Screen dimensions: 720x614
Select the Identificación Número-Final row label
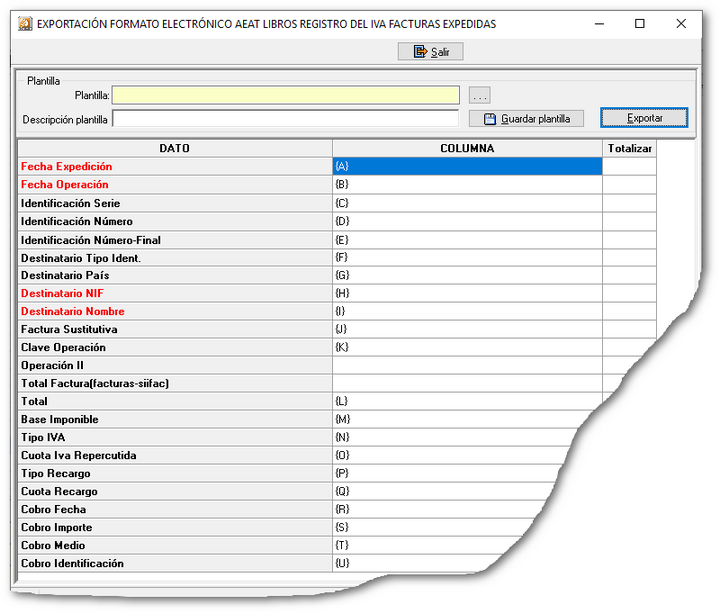(x=175, y=240)
